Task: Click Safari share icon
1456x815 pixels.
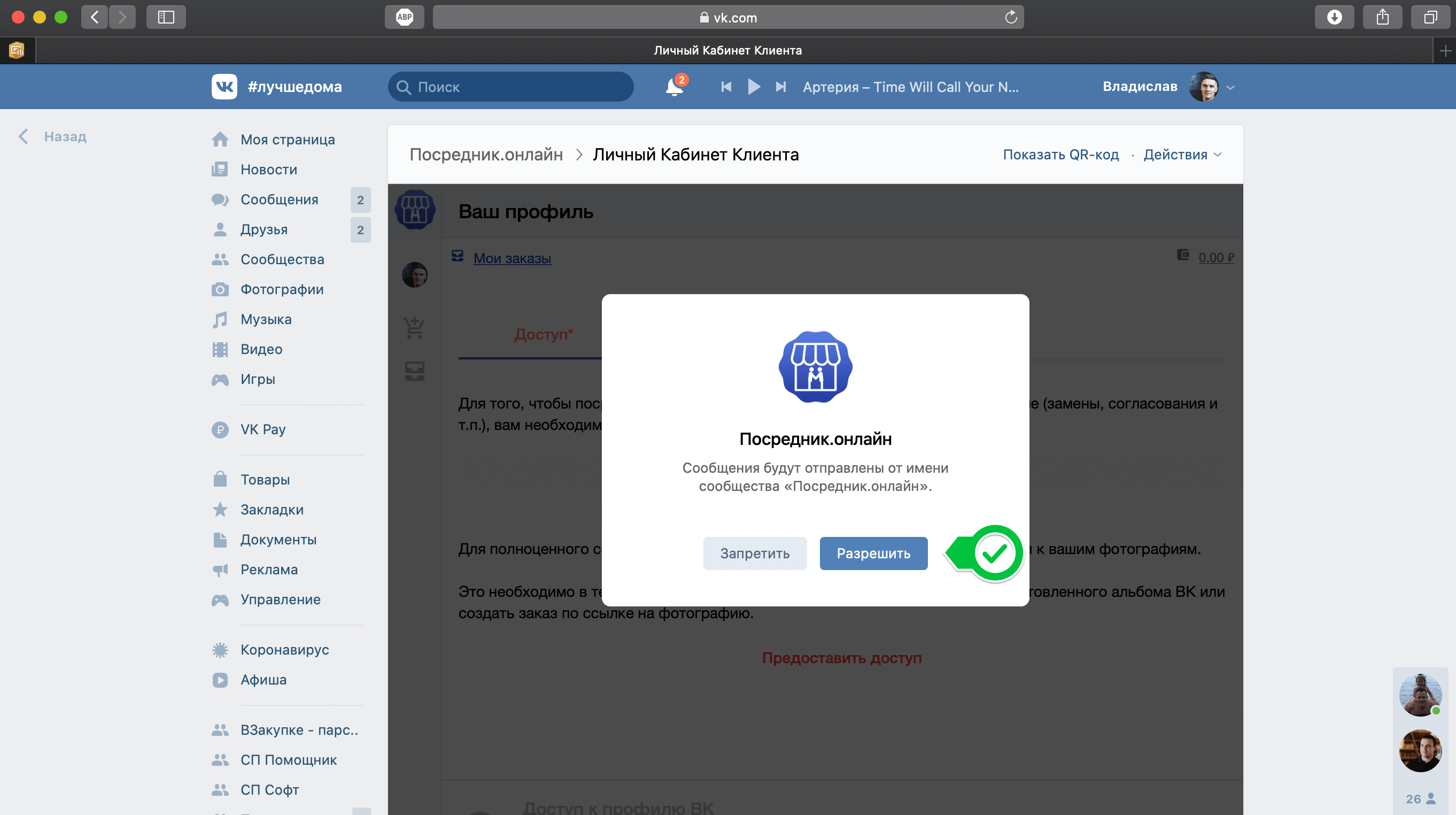Action: click(x=1382, y=18)
